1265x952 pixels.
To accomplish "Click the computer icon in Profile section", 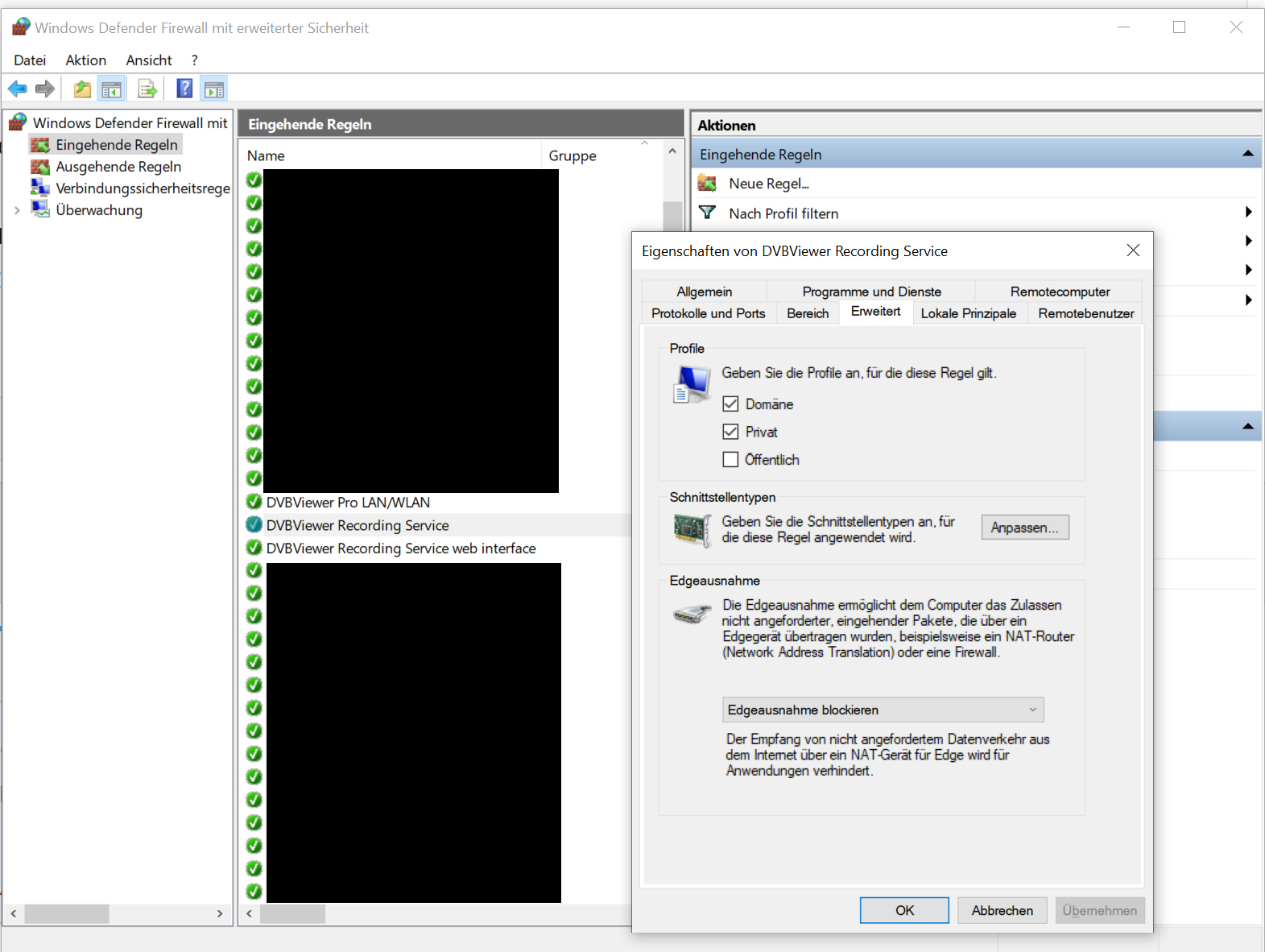I will pyautogui.click(x=692, y=383).
